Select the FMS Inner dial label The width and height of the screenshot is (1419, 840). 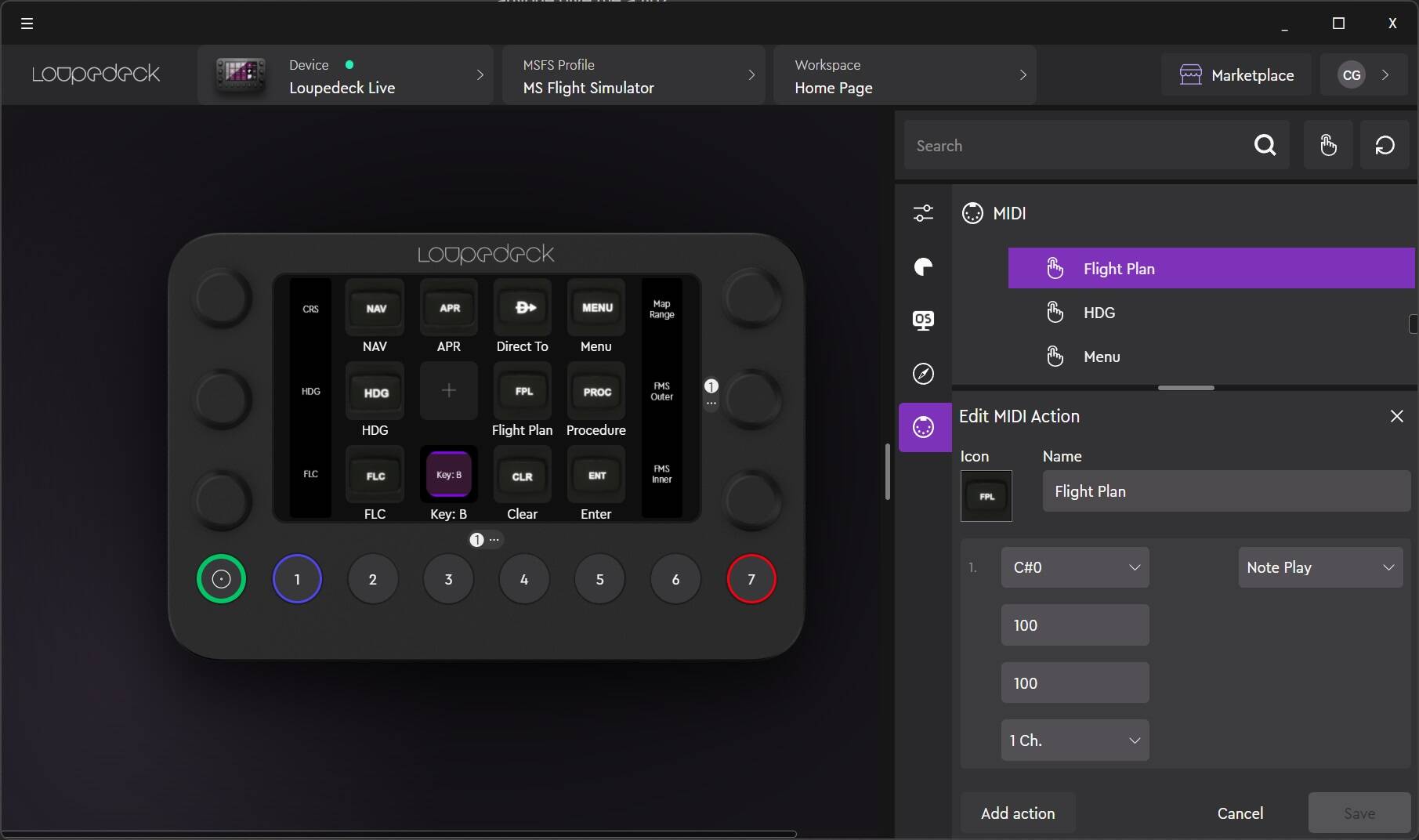(661, 474)
